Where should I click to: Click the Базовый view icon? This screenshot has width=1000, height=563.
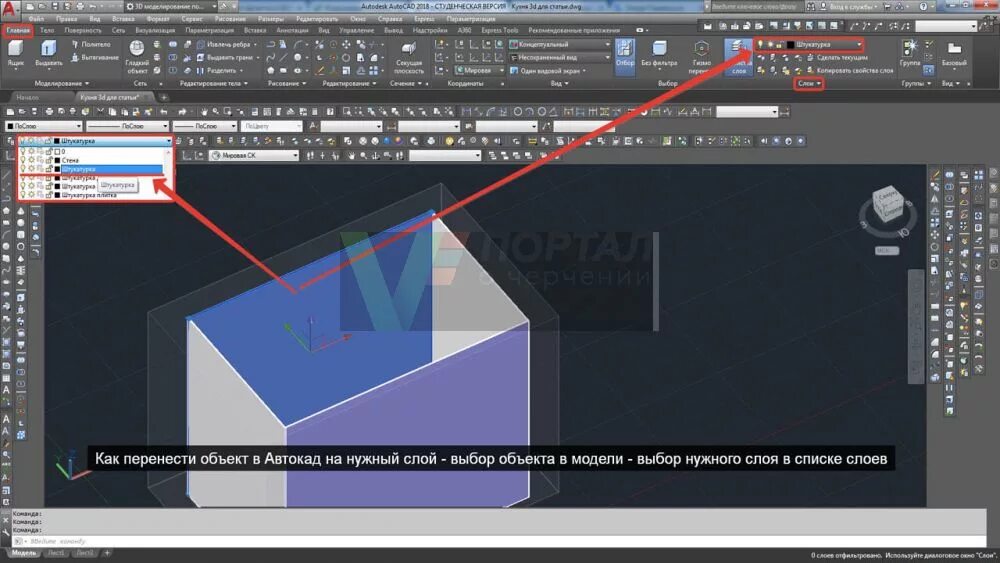point(954,54)
